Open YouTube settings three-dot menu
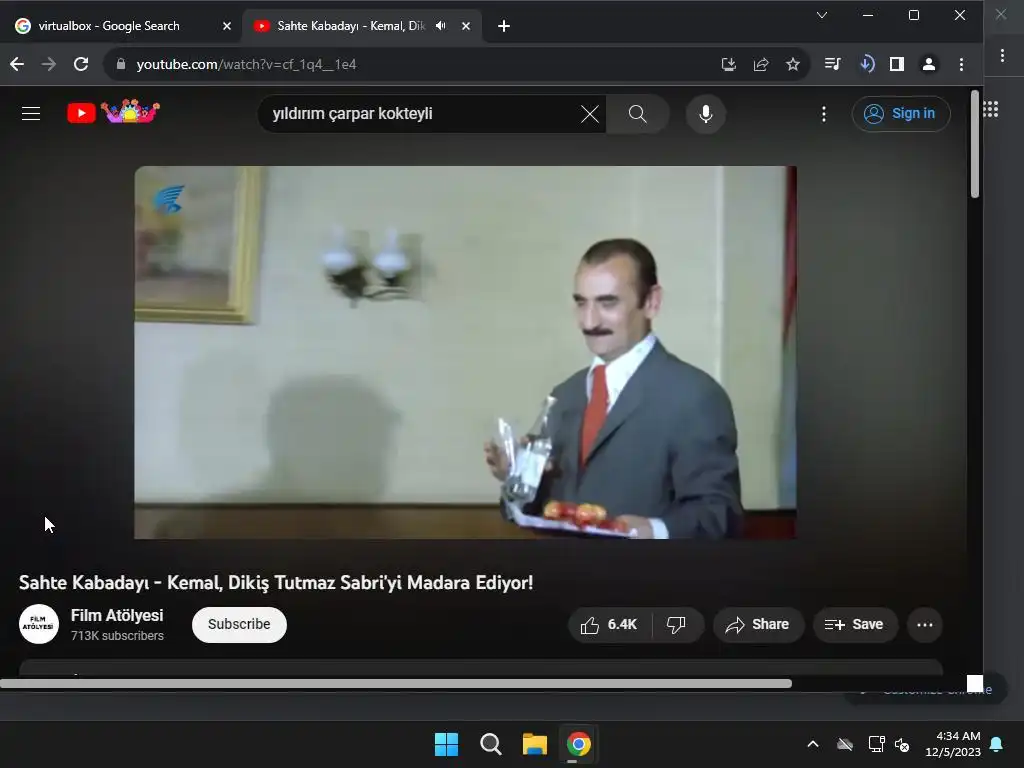This screenshot has width=1024, height=768. point(824,114)
